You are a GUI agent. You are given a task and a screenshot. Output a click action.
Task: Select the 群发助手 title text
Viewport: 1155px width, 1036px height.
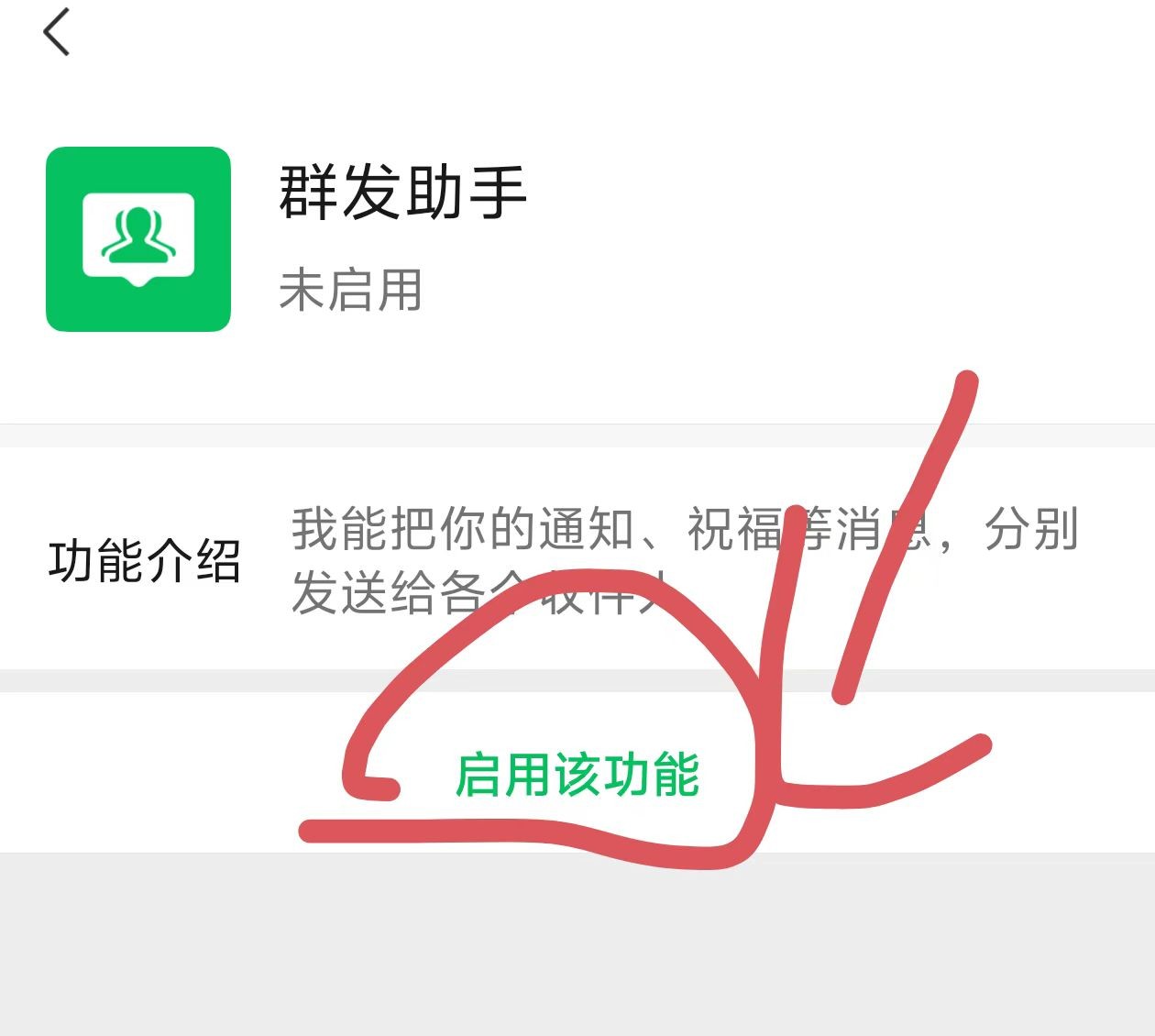[x=402, y=193]
